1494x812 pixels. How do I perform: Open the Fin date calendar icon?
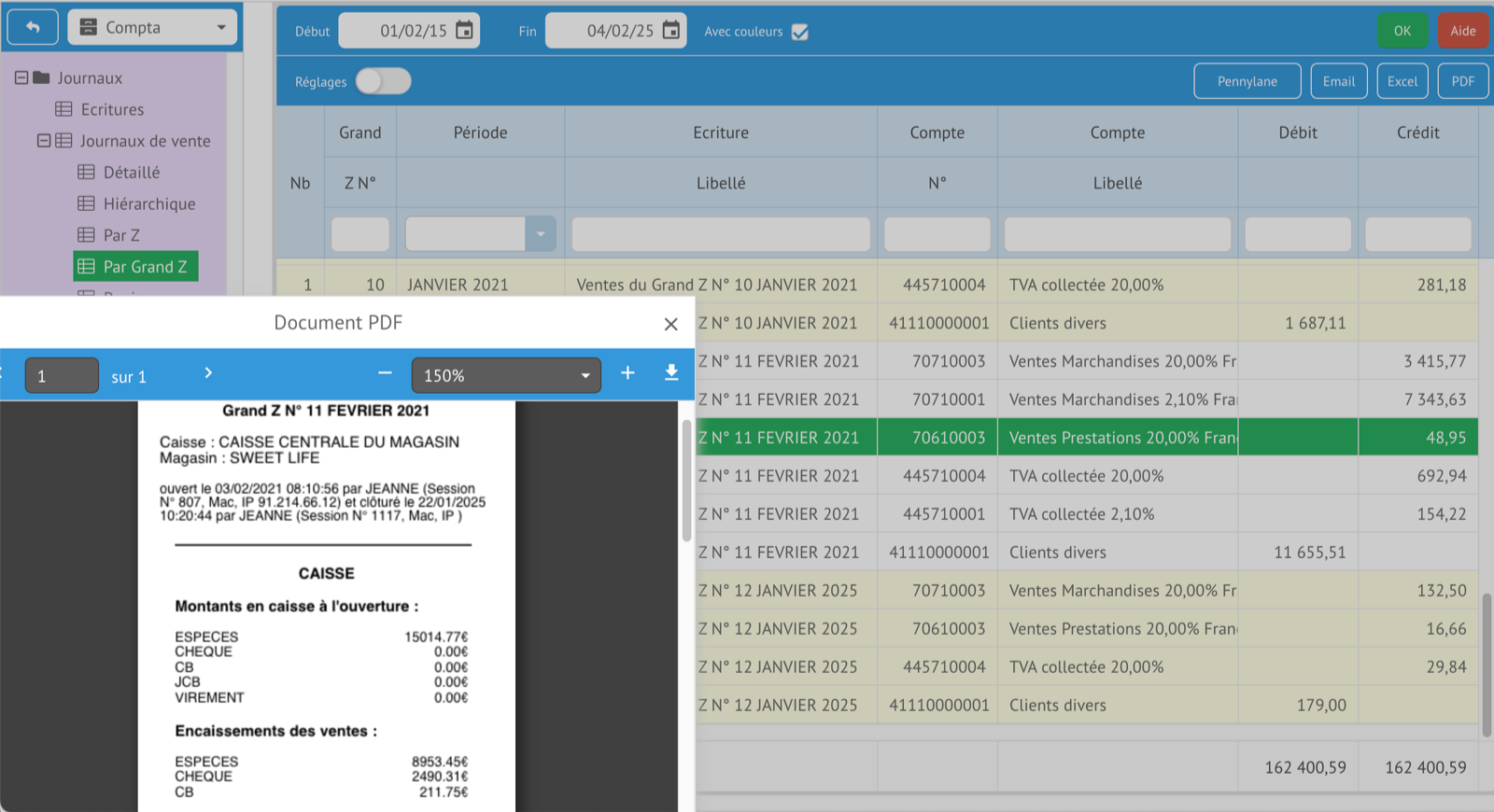670,31
